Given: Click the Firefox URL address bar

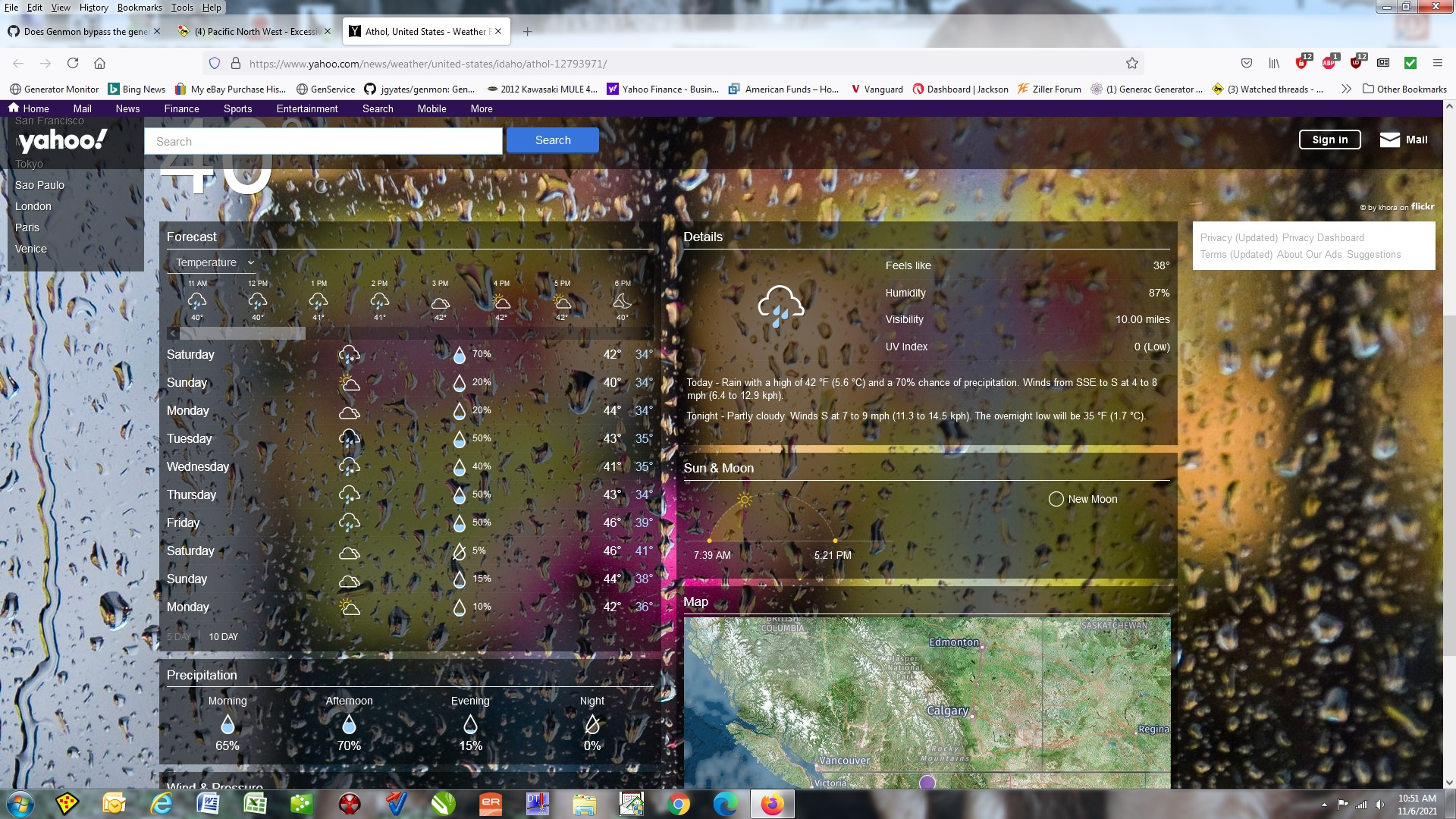Looking at the screenshot, I should coord(675,64).
